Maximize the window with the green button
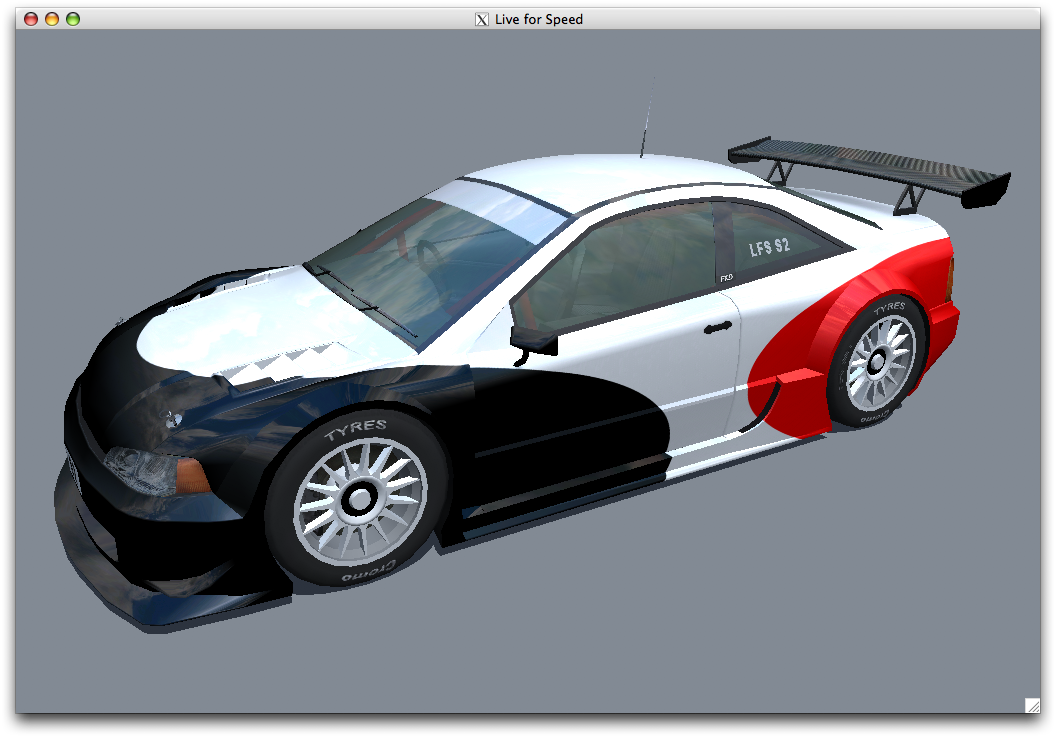This screenshot has width=1056, height=737. (x=73, y=19)
